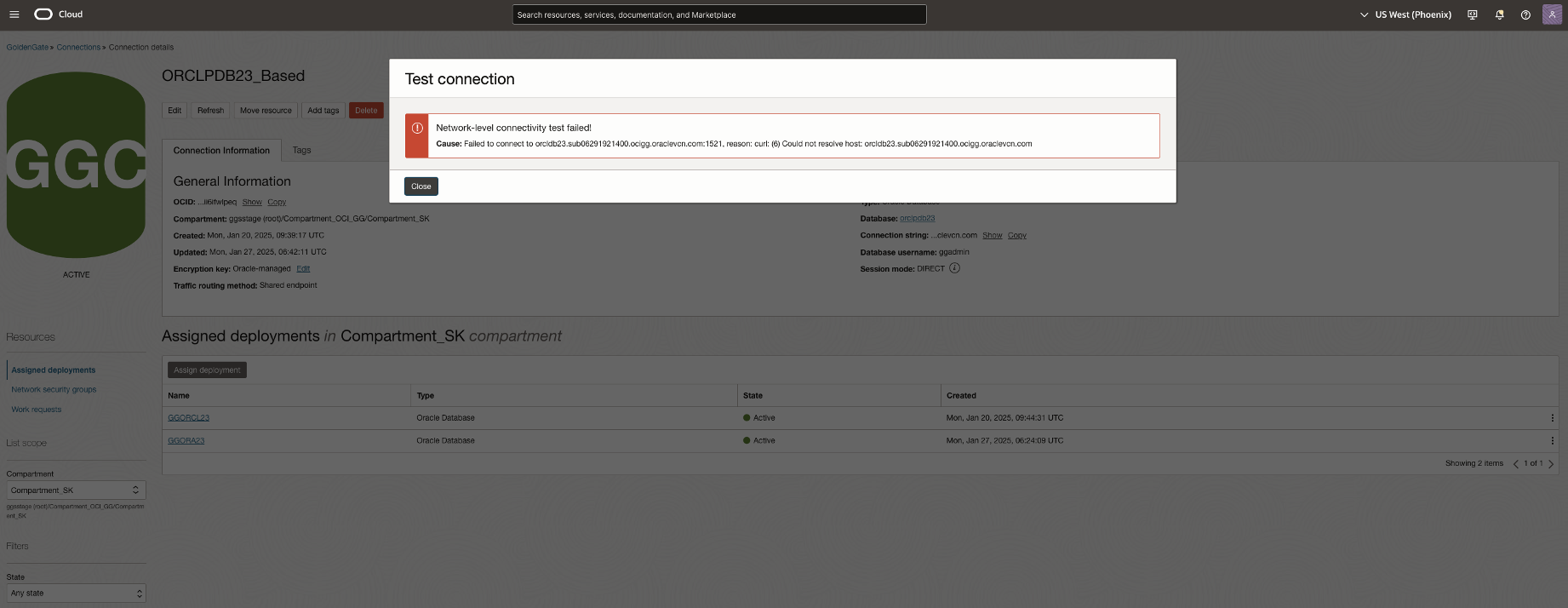Open the Cloud Shell developer tools icon
Viewport: 1568px width, 608px height.
pos(1473,14)
